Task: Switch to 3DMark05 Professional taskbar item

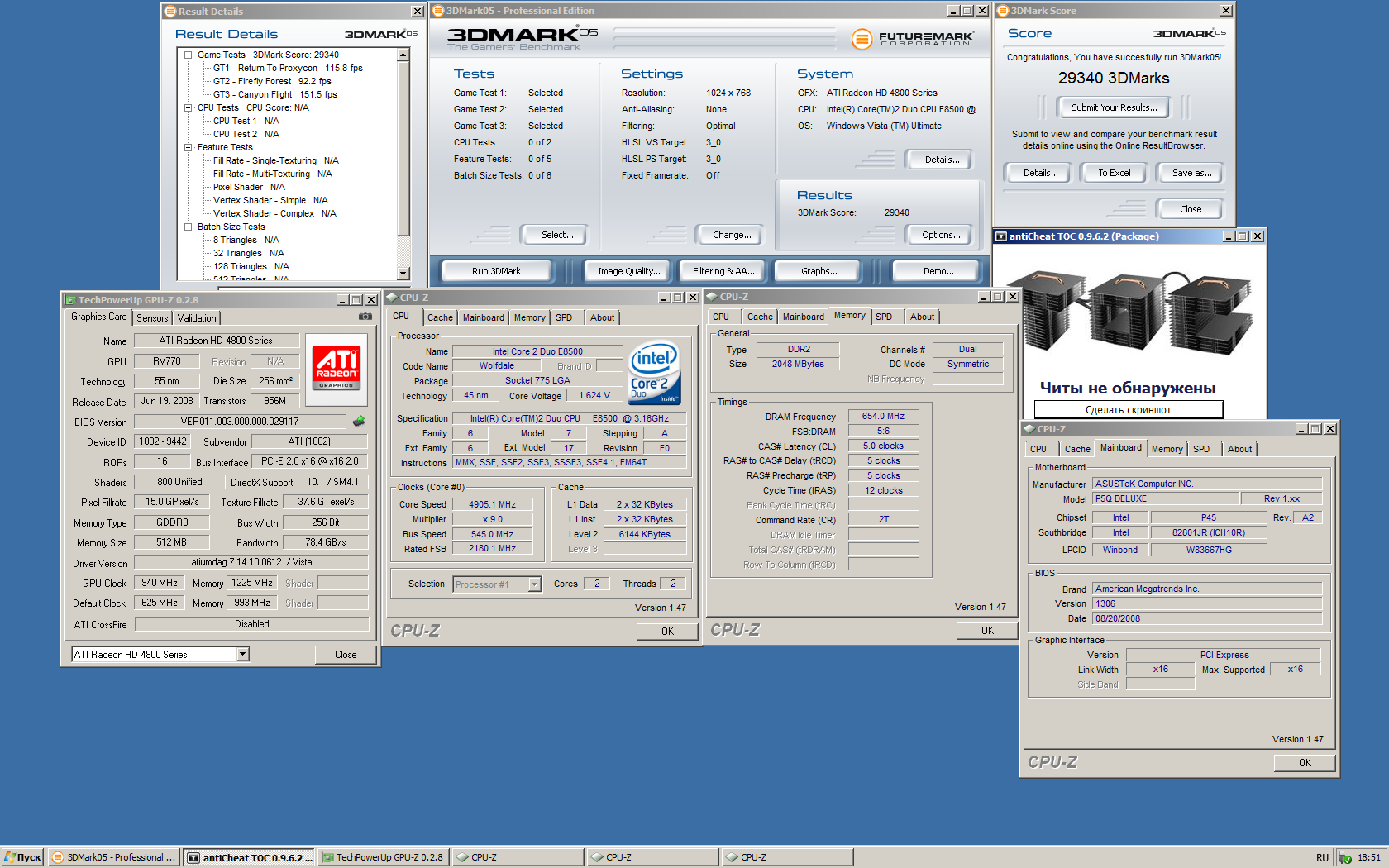Action: 114,857
